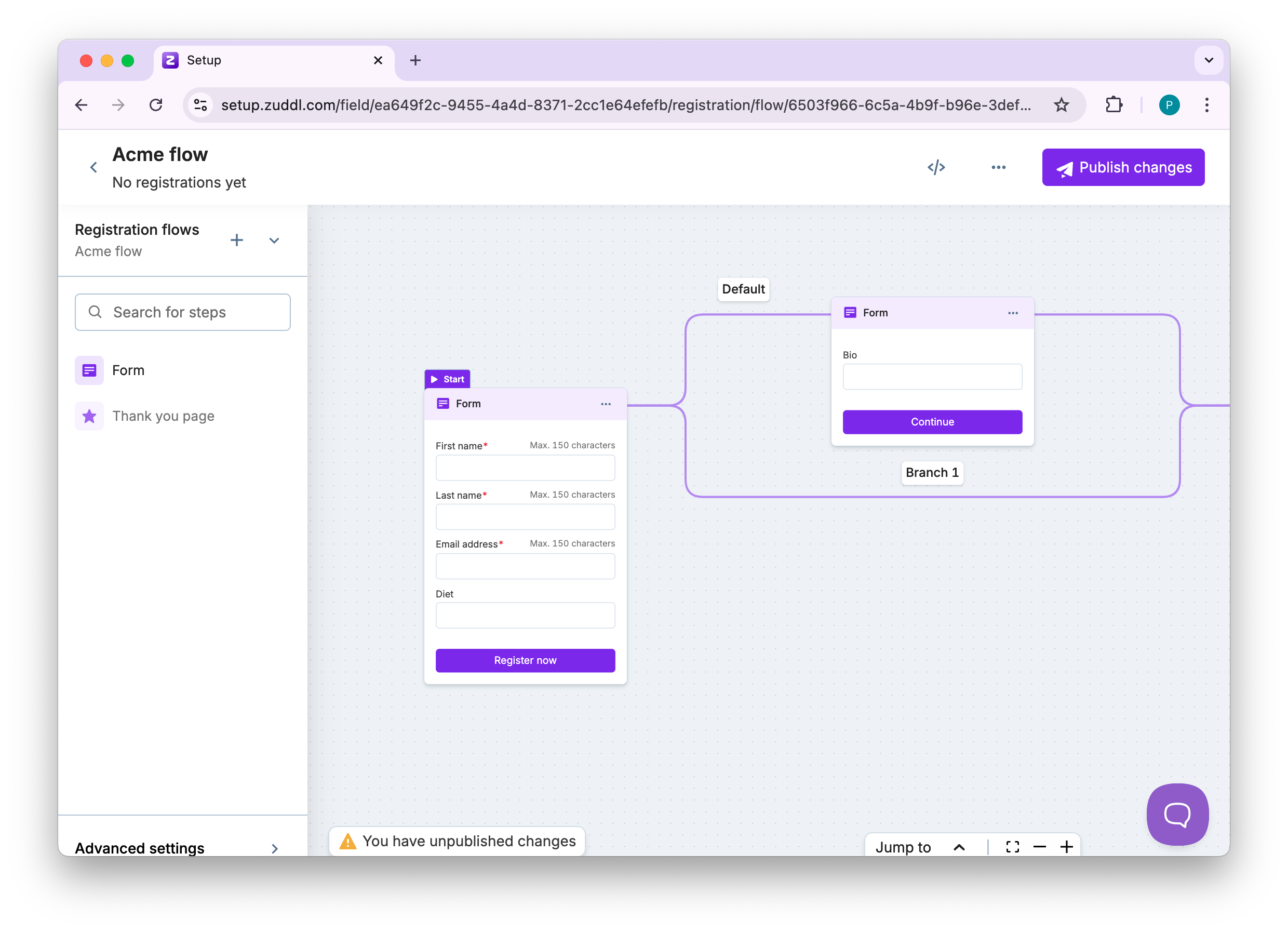
Task: Click the Search for steps field
Action: coord(183,312)
